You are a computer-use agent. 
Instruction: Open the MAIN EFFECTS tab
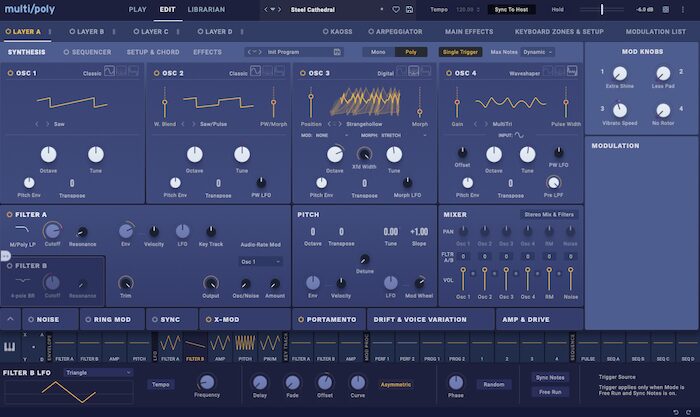469,32
